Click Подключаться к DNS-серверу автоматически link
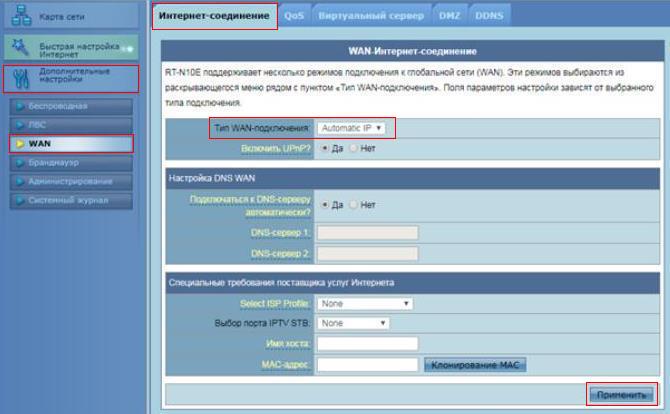This screenshot has width=670, height=414. click(250, 206)
